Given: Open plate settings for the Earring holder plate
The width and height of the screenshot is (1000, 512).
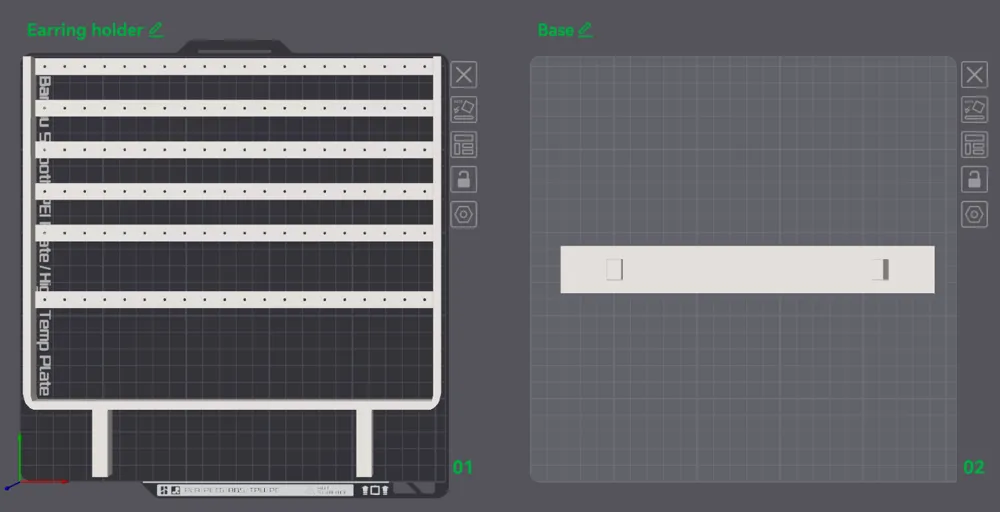Looking at the screenshot, I should point(464,214).
